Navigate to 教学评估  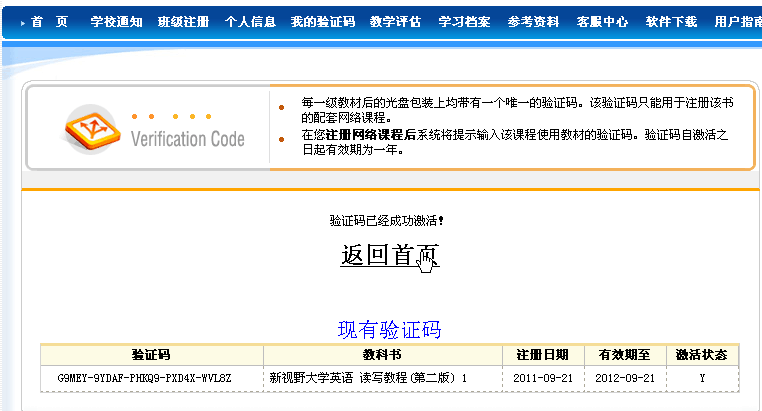pos(395,21)
